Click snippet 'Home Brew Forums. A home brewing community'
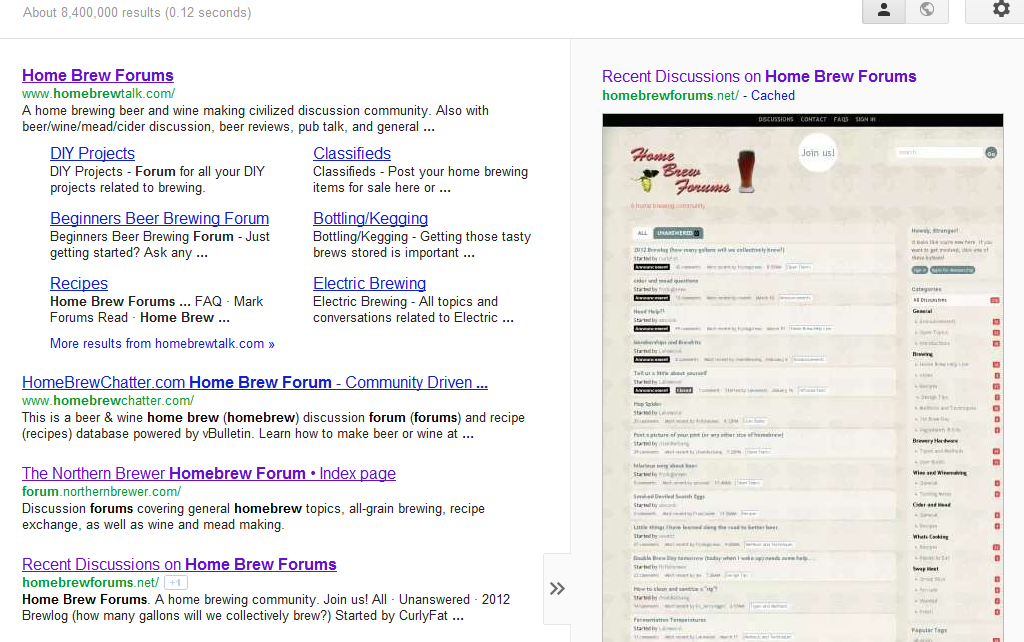 266,607
